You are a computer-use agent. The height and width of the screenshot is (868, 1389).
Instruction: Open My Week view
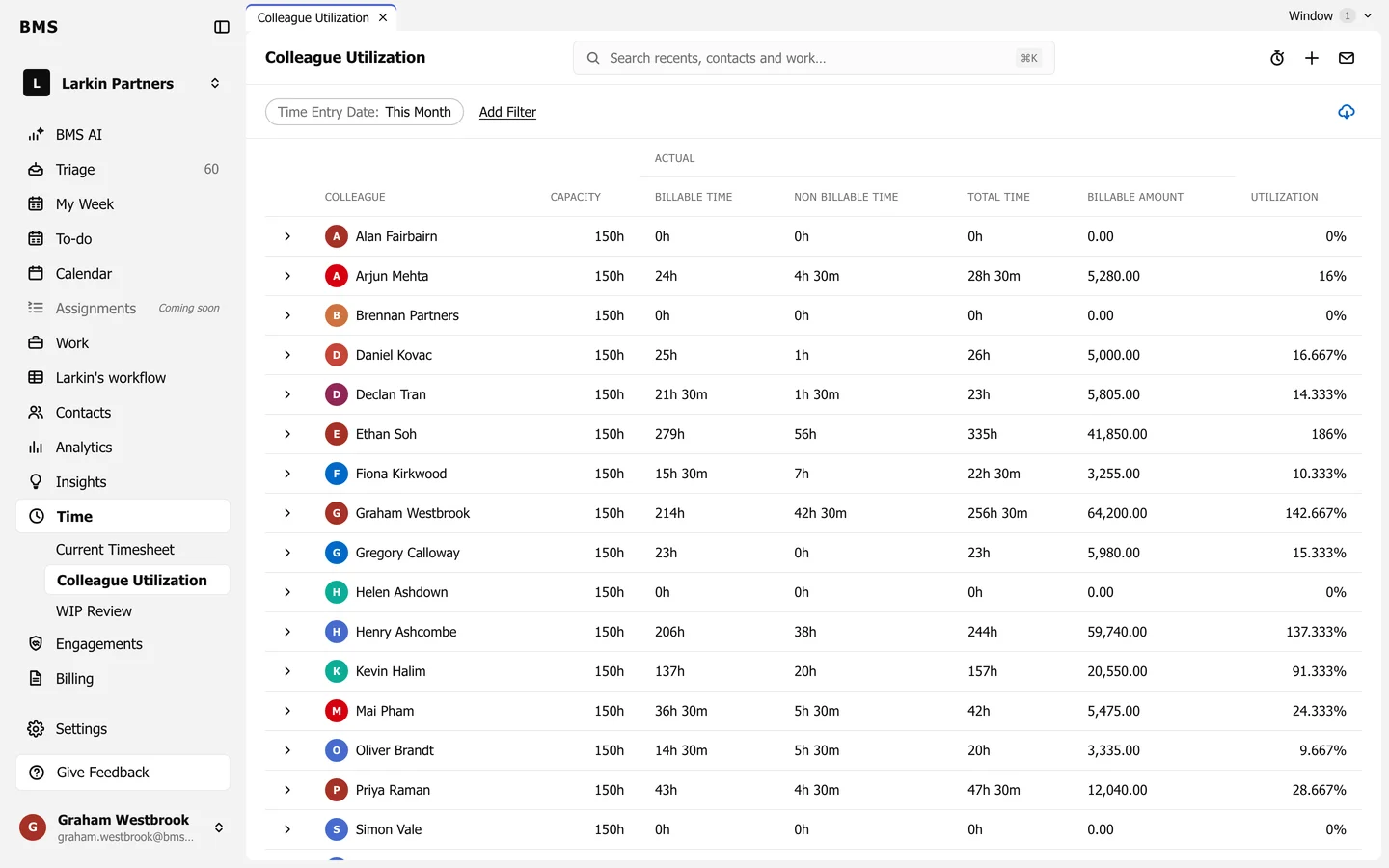[123, 204]
